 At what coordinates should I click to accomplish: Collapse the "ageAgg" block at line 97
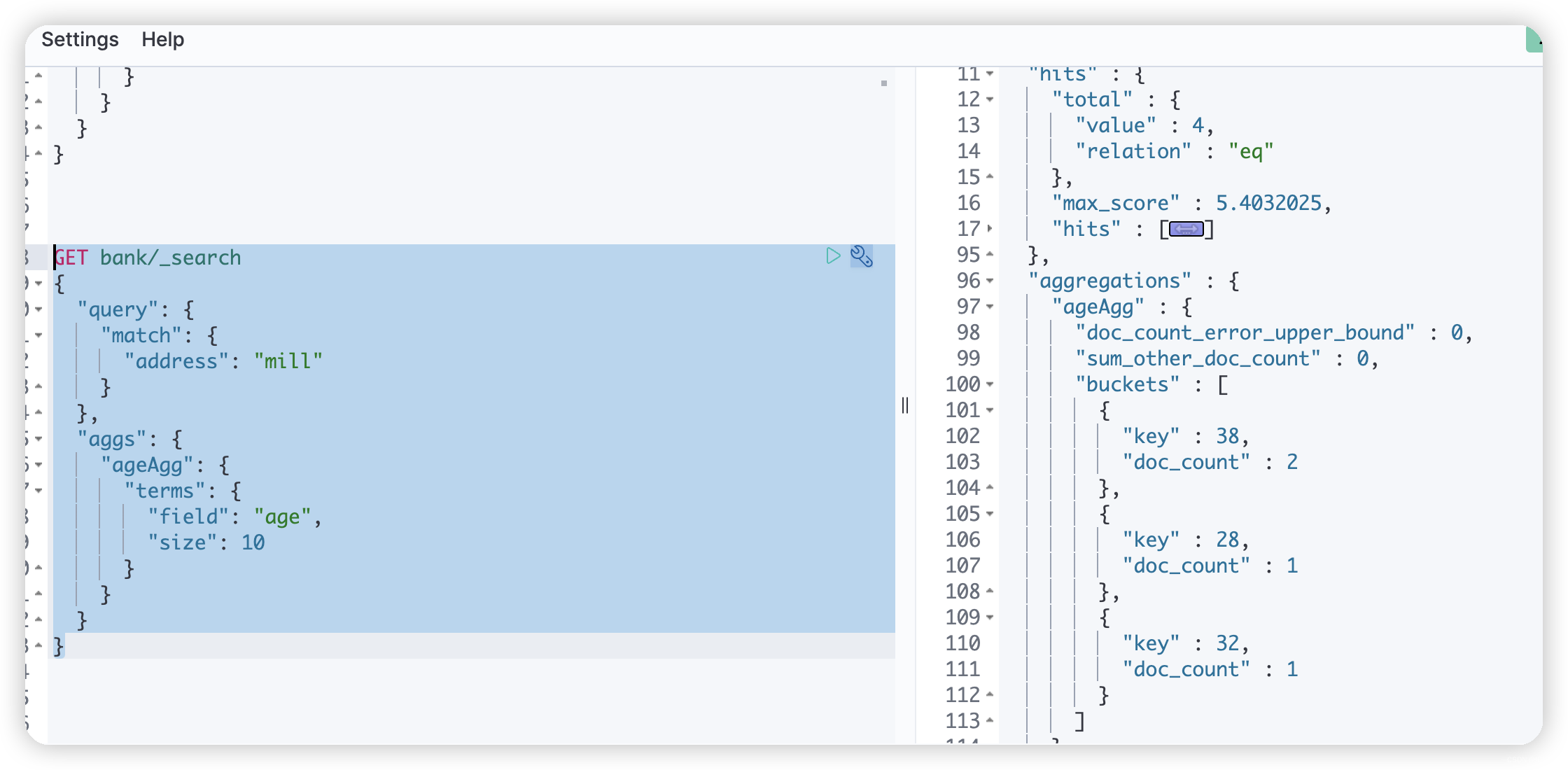(x=989, y=307)
